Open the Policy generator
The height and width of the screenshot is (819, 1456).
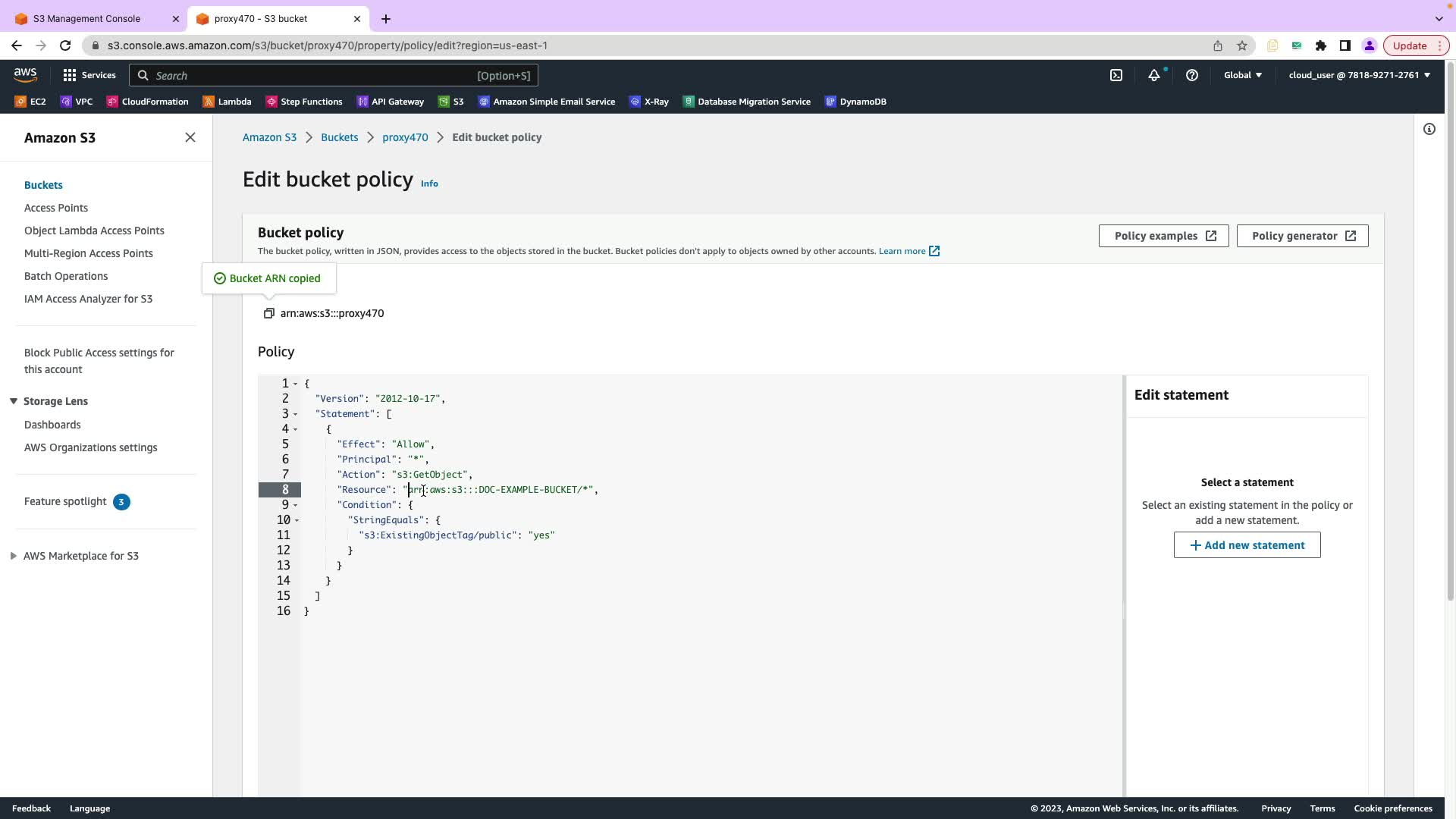pyautogui.click(x=1302, y=236)
